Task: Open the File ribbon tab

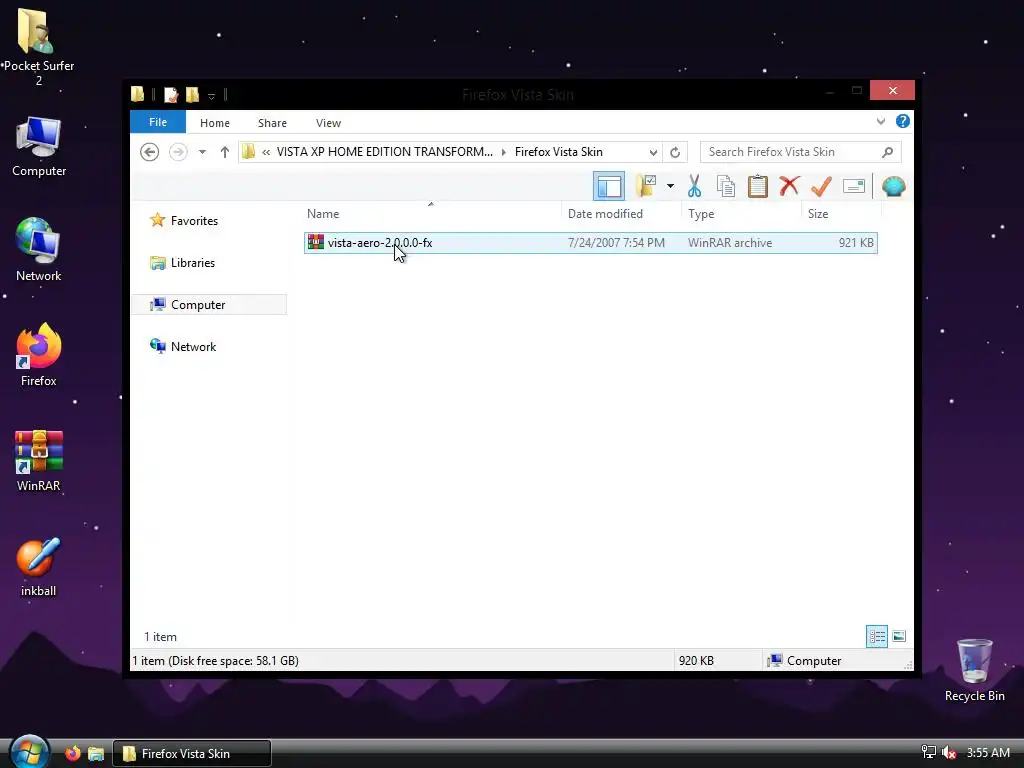Action: [x=158, y=122]
